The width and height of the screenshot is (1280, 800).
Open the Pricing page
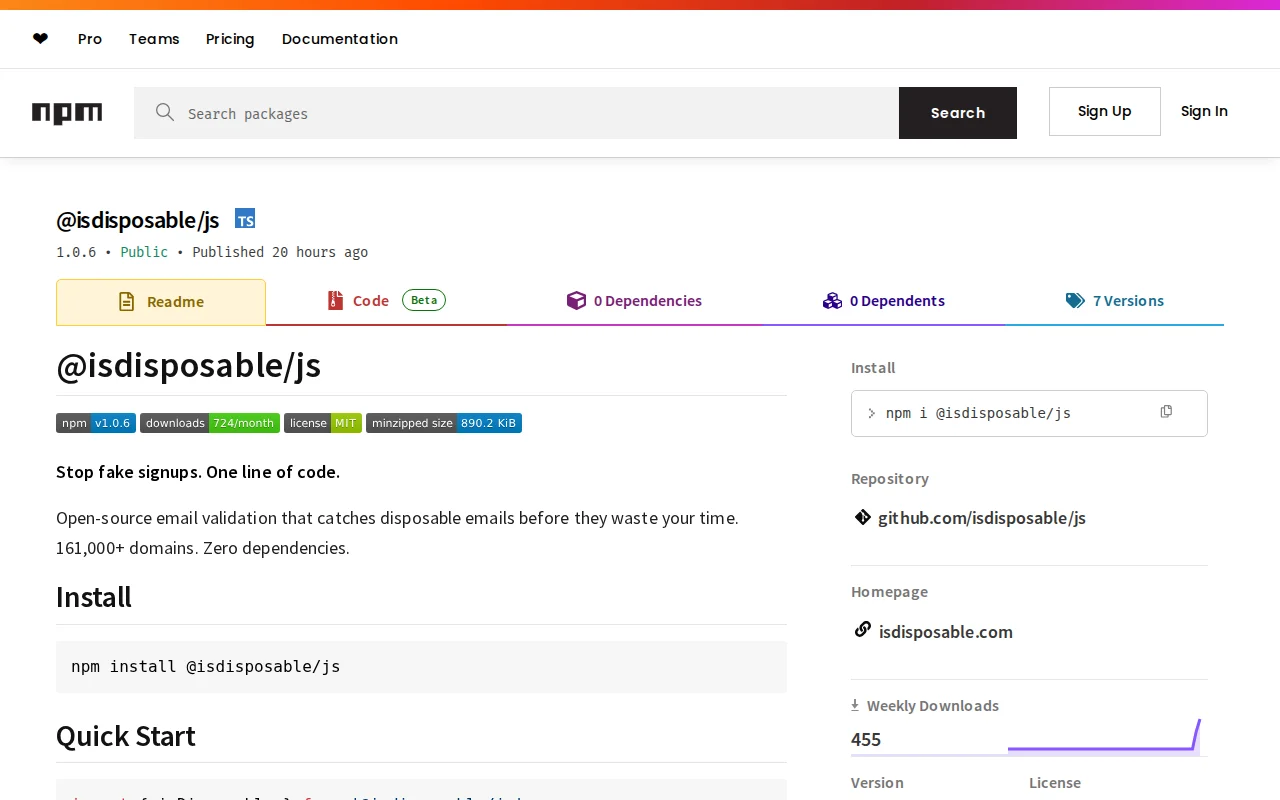230,39
